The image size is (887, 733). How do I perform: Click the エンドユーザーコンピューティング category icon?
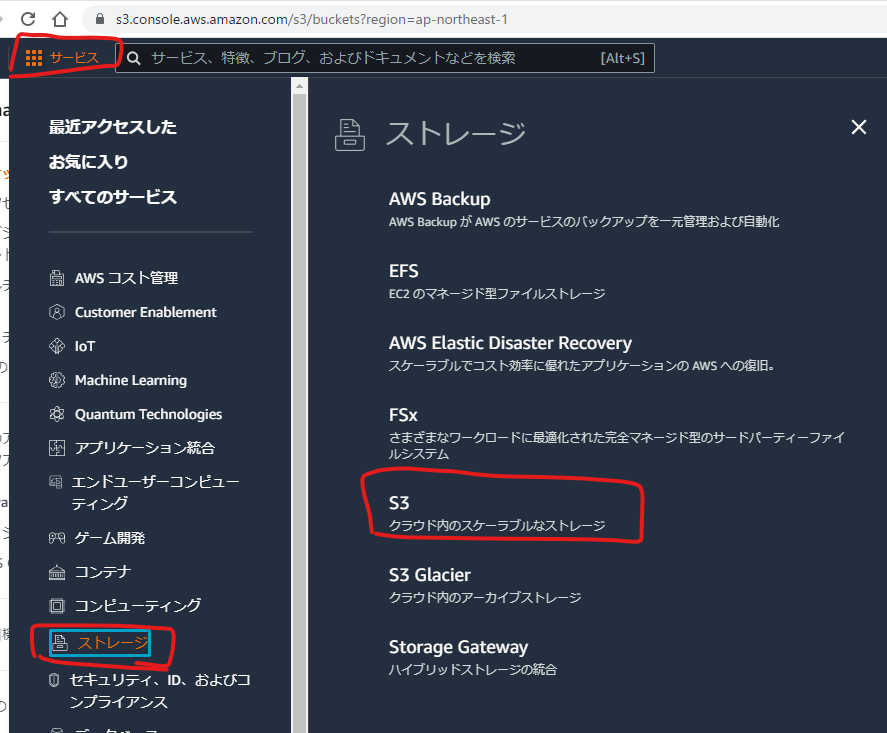point(55,482)
